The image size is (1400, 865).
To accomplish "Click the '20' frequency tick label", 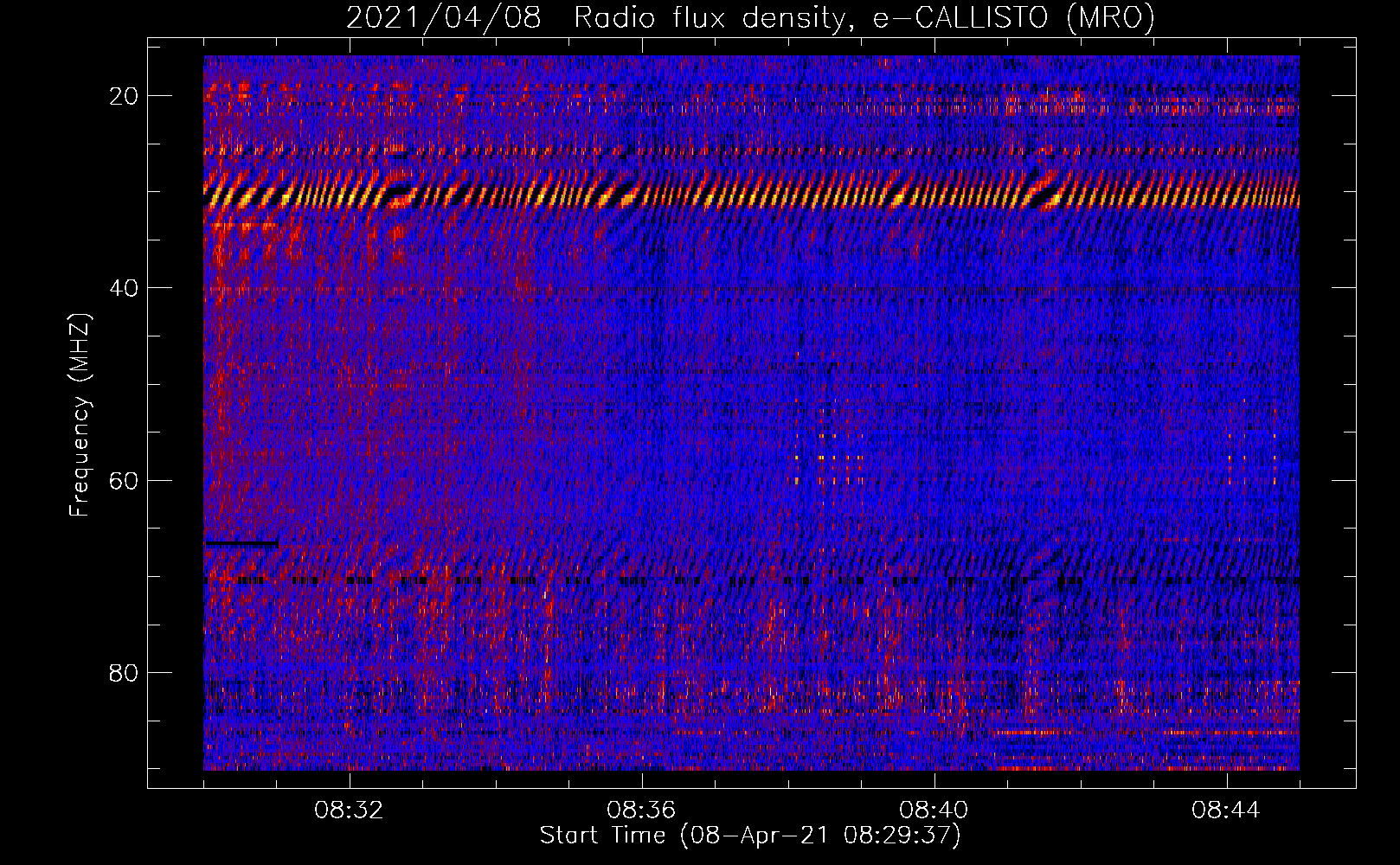I will coord(124,96).
